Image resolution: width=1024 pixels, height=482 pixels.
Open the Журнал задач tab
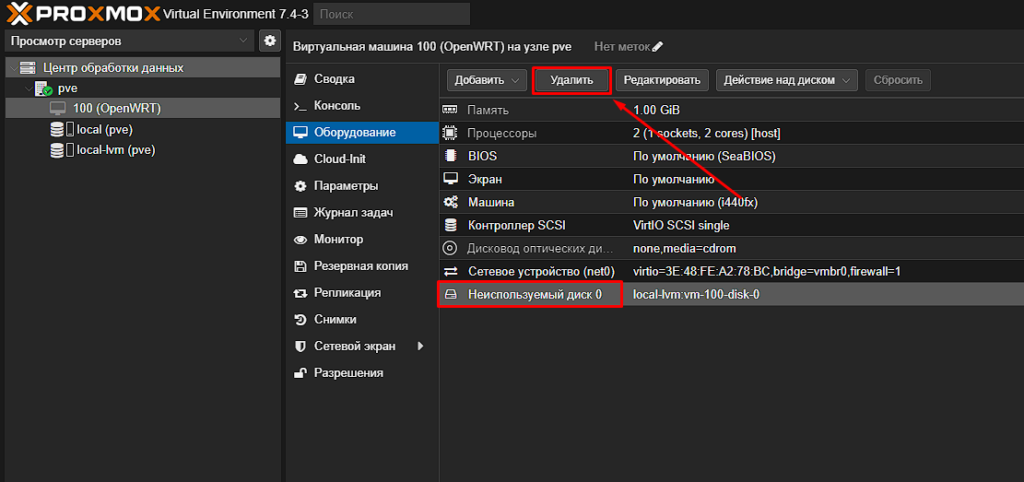[x=362, y=213]
